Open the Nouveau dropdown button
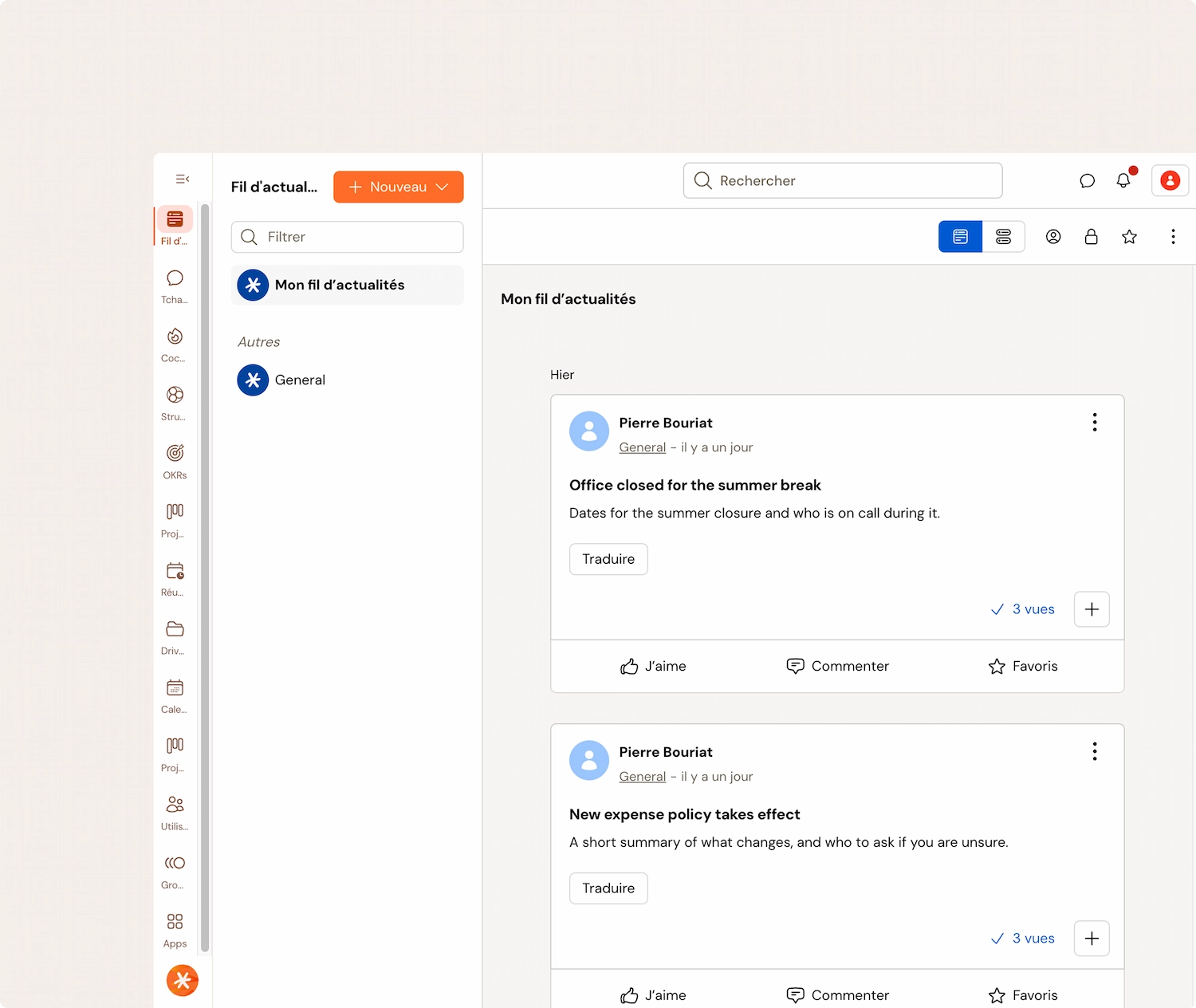The width and height of the screenshot is (1196, 1008). [x=399, y=187]
